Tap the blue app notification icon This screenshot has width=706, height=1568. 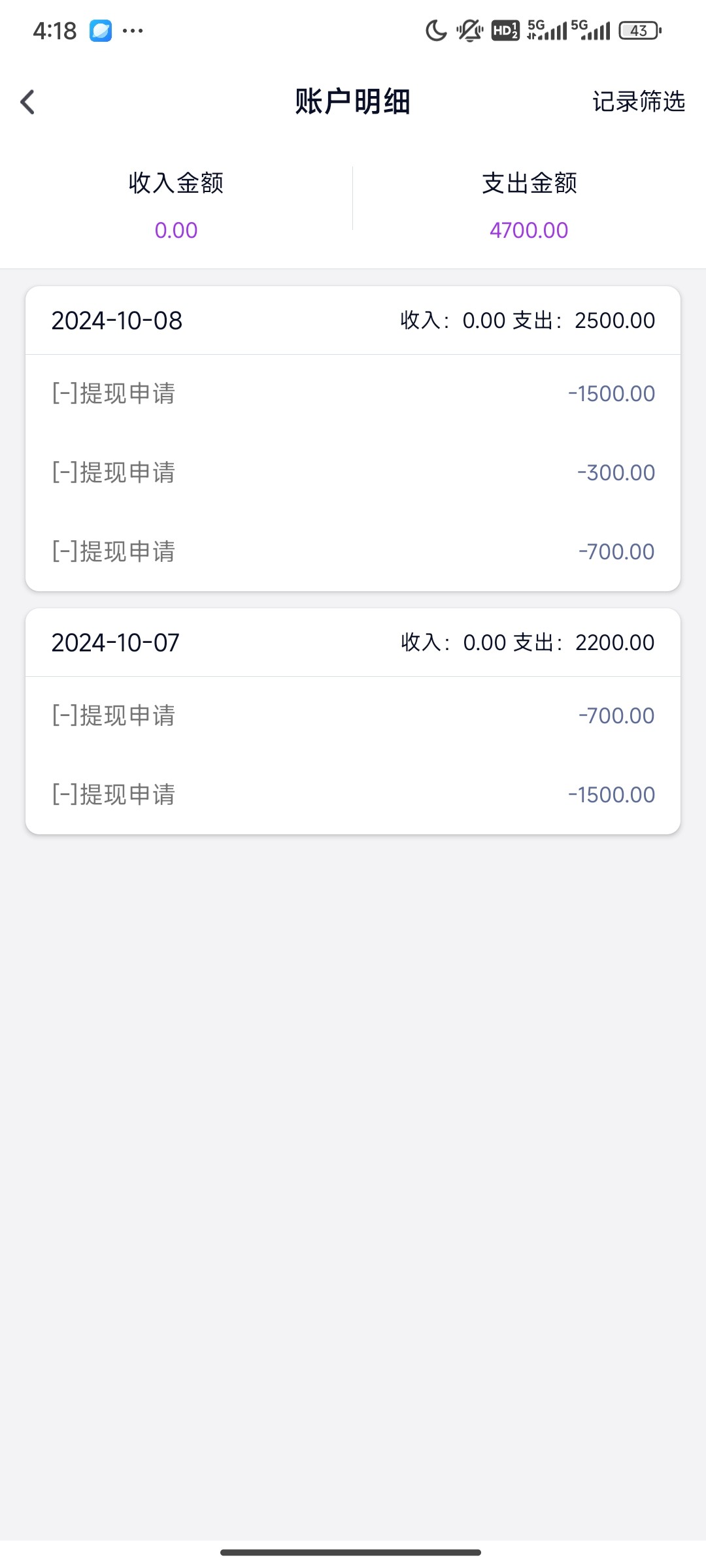coord(101,31)
